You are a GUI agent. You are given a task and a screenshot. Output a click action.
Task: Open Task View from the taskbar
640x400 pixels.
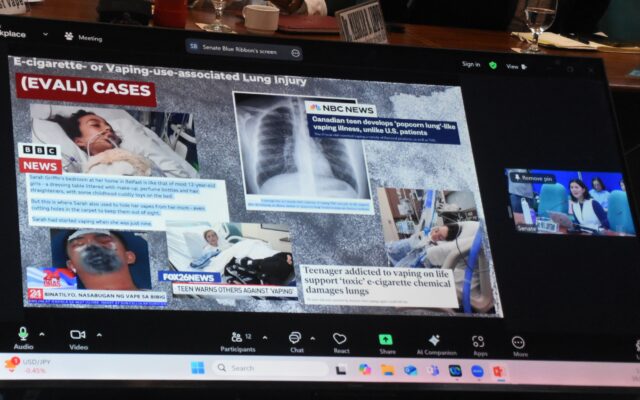[x=340, y=370]
